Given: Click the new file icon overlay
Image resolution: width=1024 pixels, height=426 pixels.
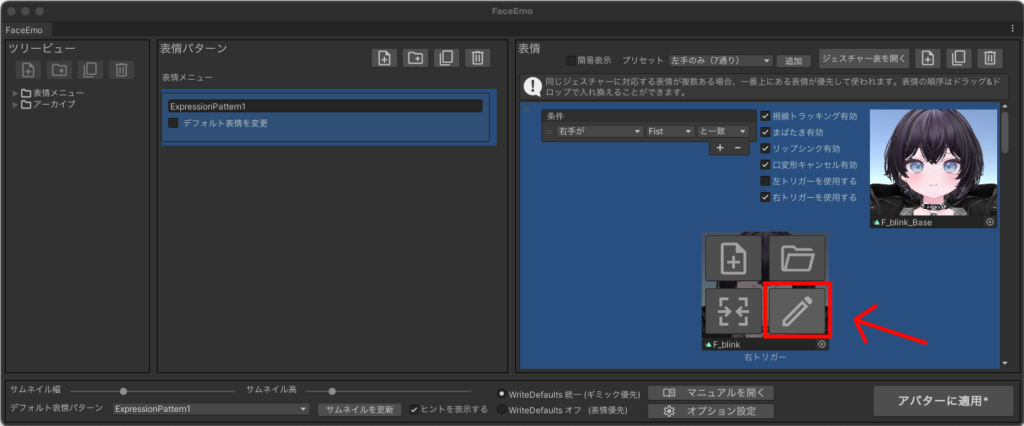Looking at the screenshot, I should (734, 259).
